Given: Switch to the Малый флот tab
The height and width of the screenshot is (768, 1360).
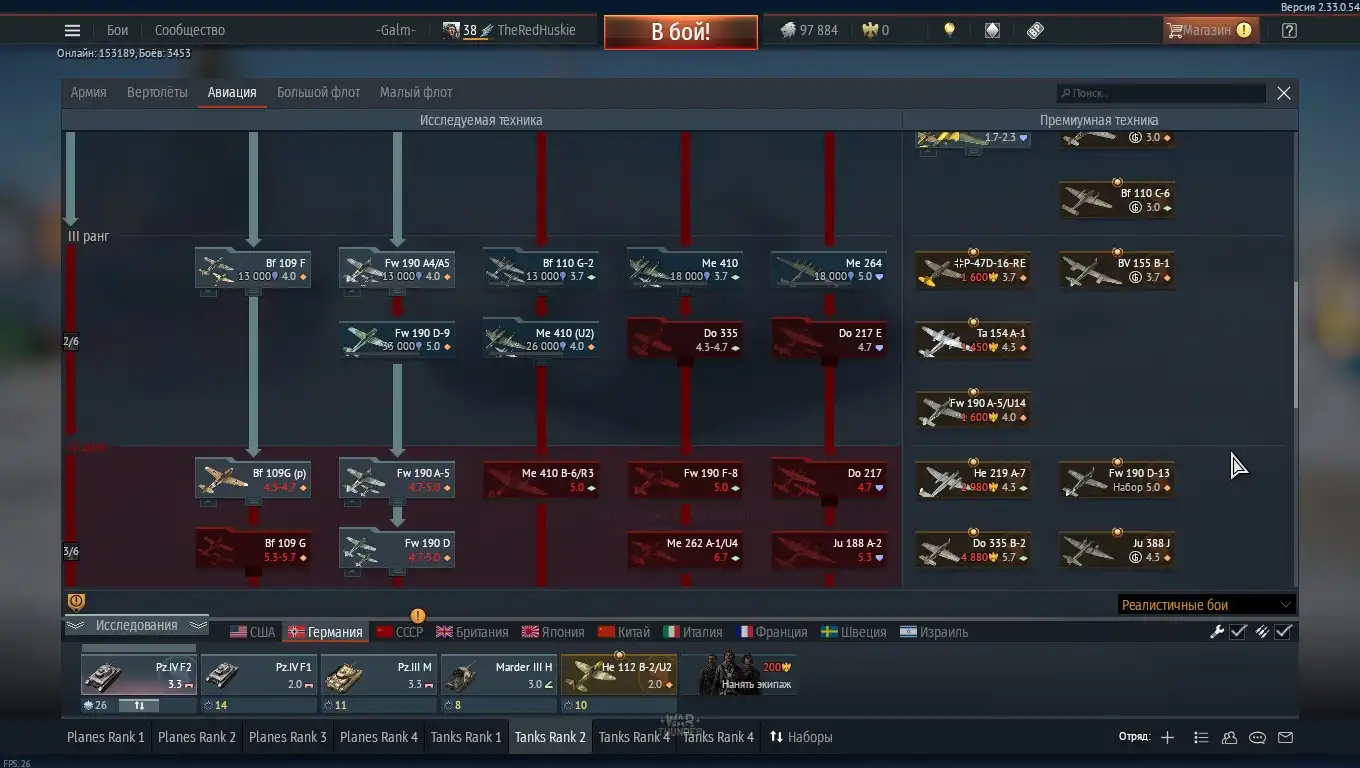Looking at the screenshot, I should pyautogui.click(x=416, y=92).
